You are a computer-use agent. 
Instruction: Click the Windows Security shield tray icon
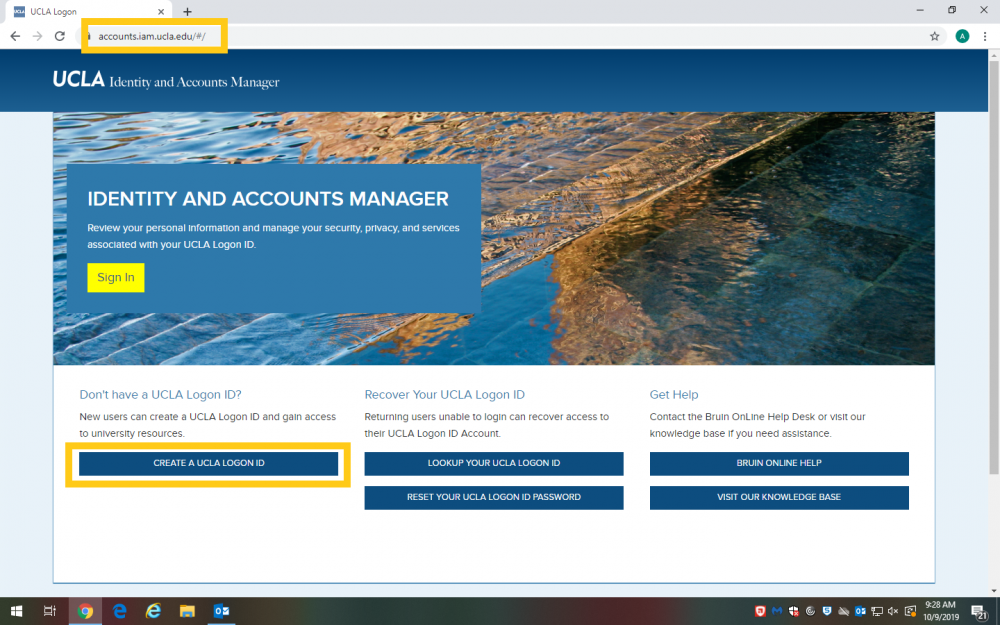pos(793,611)
